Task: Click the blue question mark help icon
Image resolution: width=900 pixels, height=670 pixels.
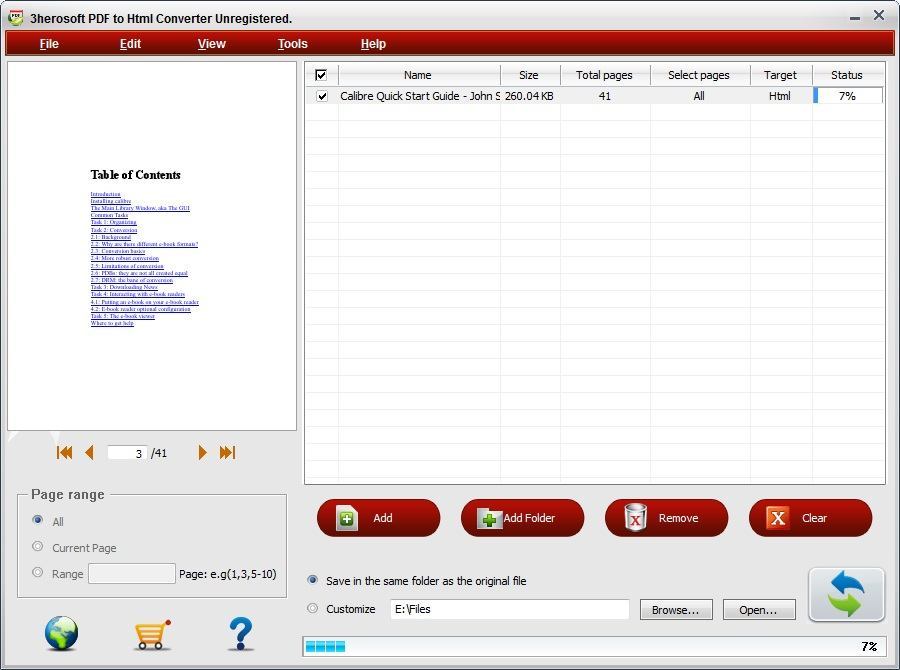Action: point(241,634)
